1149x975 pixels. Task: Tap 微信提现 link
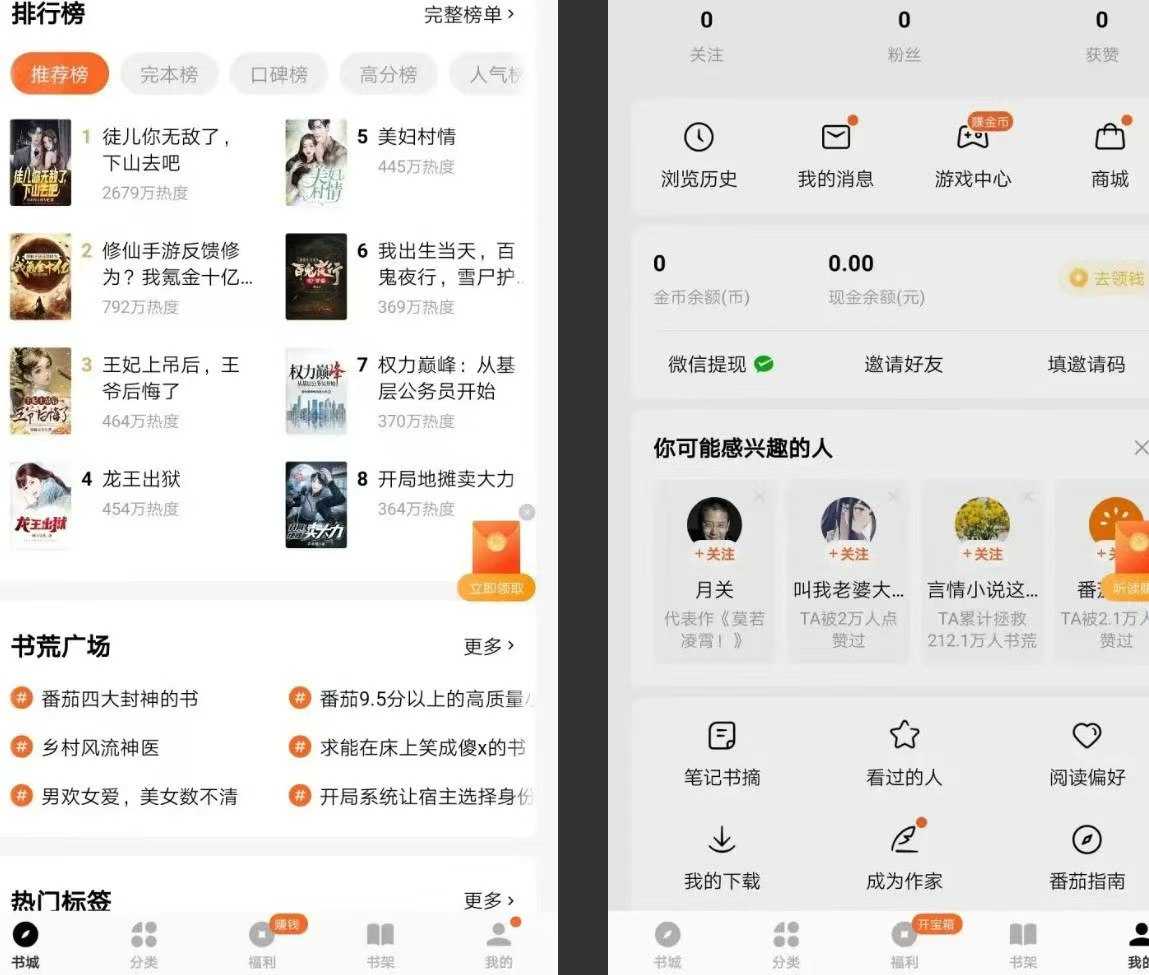720,365
